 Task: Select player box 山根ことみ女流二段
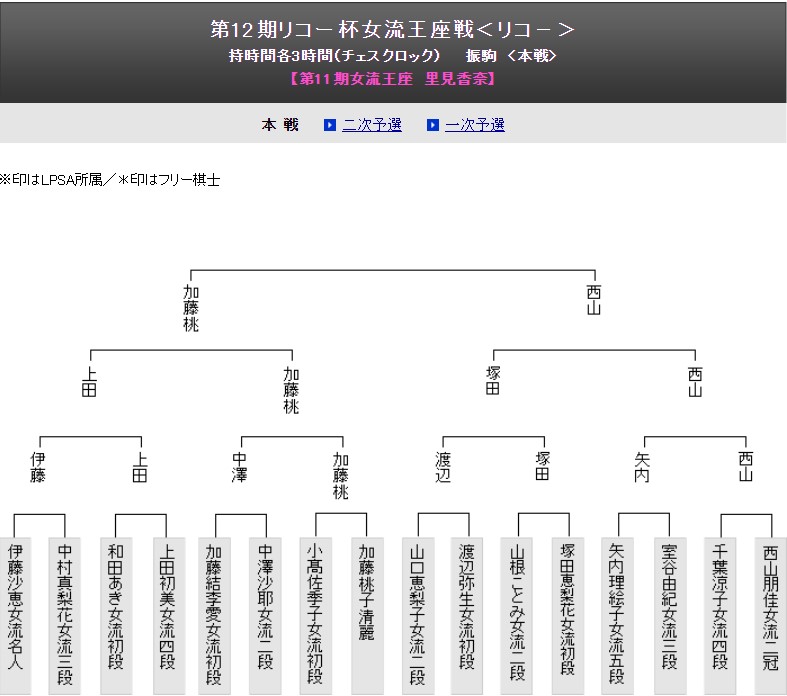pos(517,616)
